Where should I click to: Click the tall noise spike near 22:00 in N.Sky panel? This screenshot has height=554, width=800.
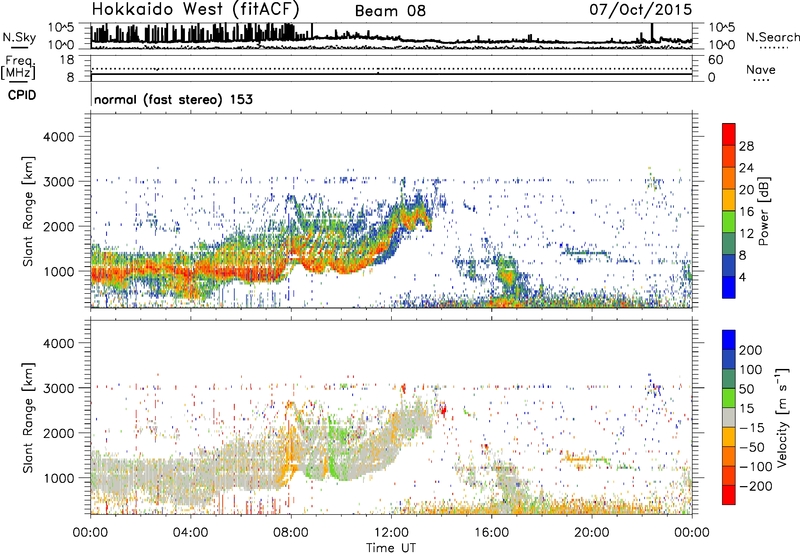[x=652, y=32]
